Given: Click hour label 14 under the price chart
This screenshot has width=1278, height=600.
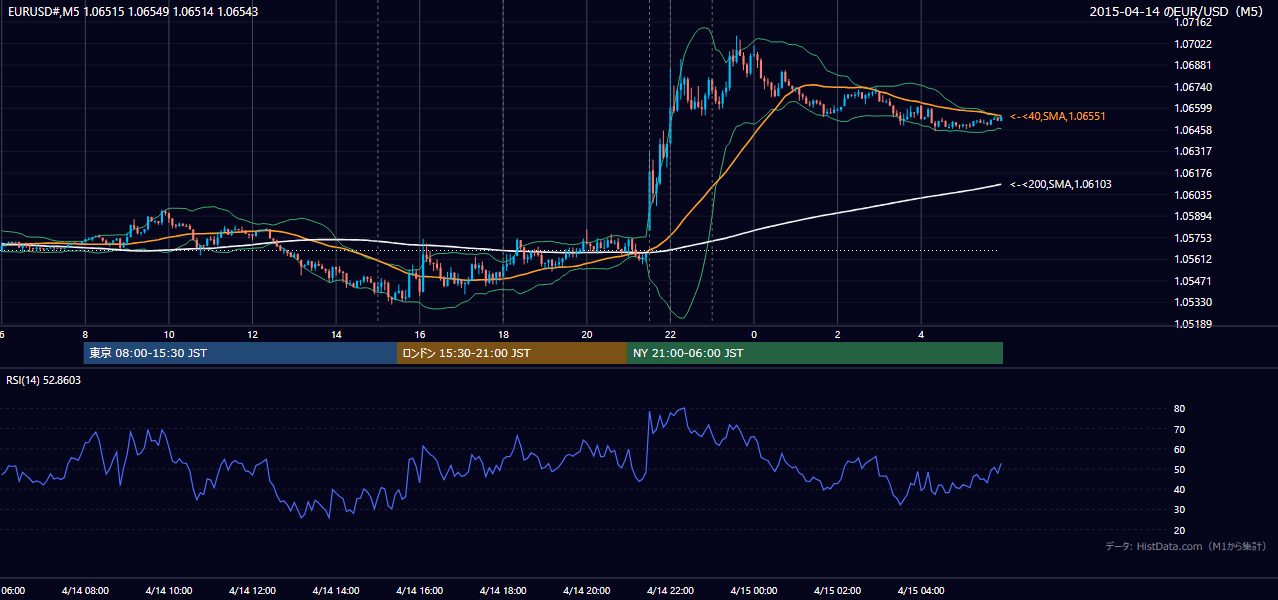Looking at the screenshot, I should 336,335.
